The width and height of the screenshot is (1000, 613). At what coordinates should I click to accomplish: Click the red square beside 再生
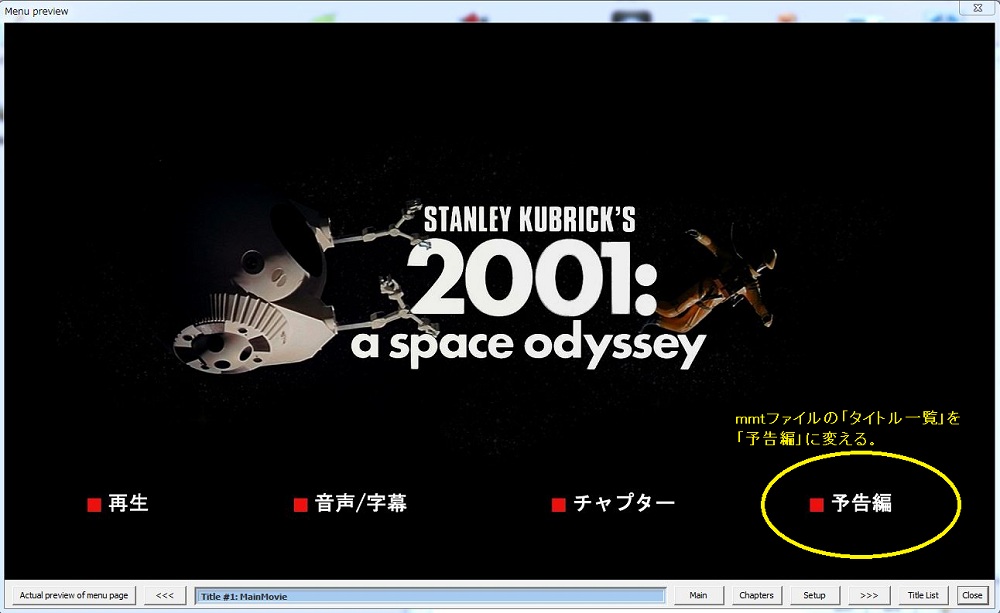tap(94, 505)
